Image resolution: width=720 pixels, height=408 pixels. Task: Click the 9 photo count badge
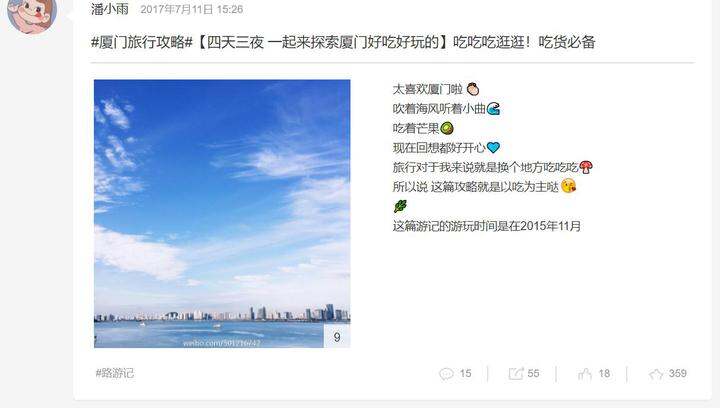[337, 337]
